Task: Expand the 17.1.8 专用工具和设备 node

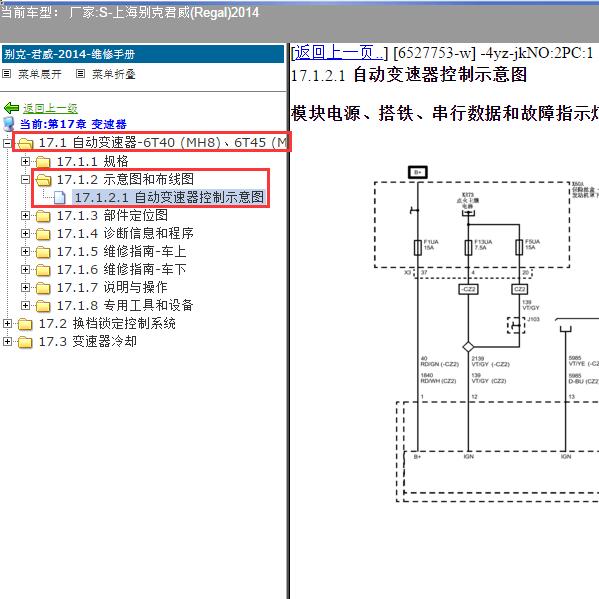Action: coord(25,305)
